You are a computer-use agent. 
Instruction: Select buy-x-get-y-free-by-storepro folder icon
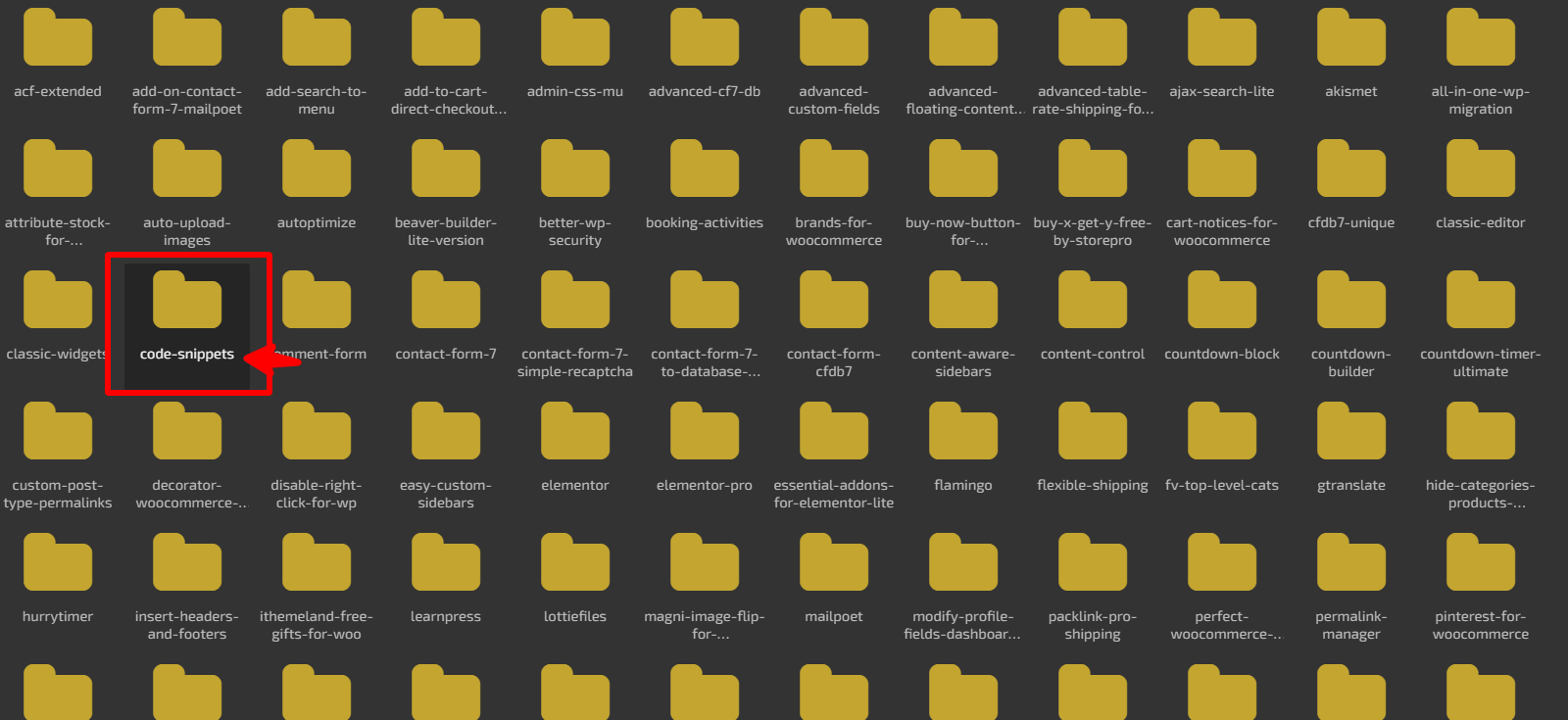(1093, 168)
